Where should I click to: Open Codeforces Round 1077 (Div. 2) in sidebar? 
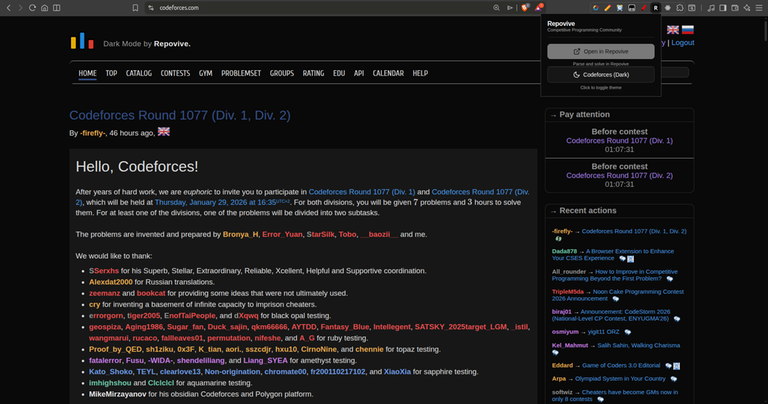click(x=620, y=175)
